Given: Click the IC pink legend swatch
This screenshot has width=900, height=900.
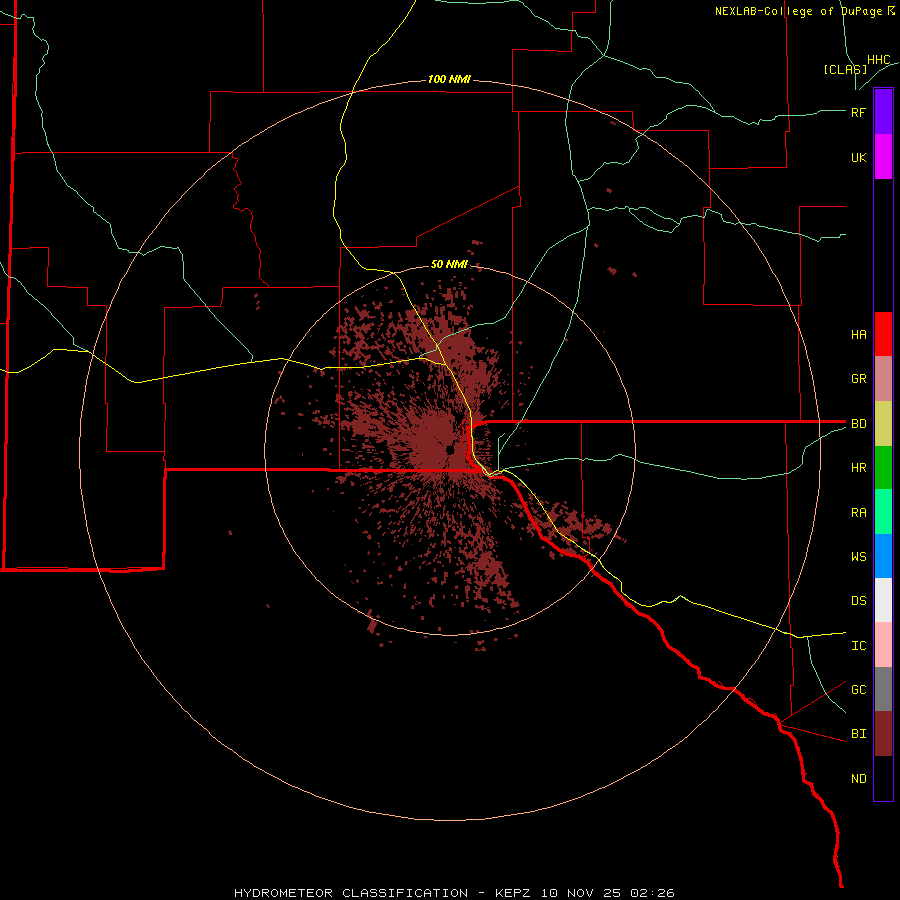Looking at the screenshot, I should click(883, 645).
